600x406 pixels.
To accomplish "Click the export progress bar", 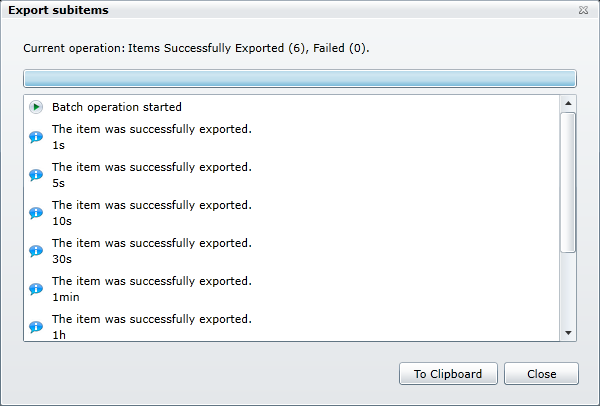I will 299,78.
